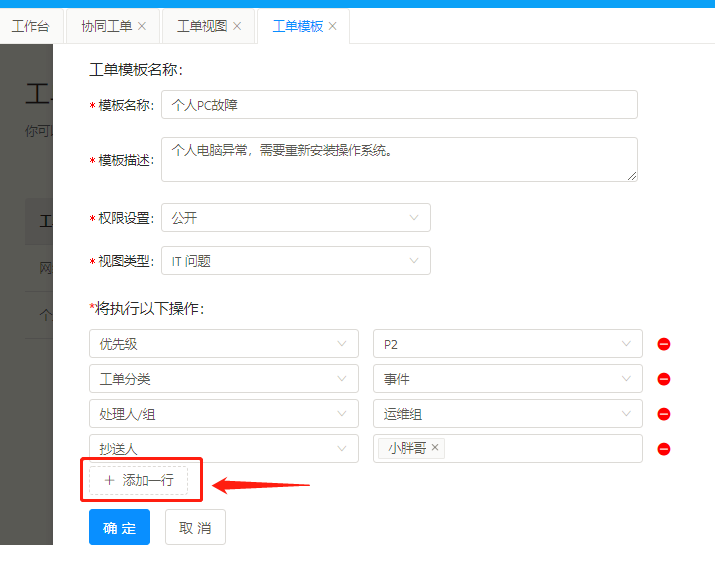Delete the 抄送人 row with red minus icon
715x574 pixels.
(663, 449)
